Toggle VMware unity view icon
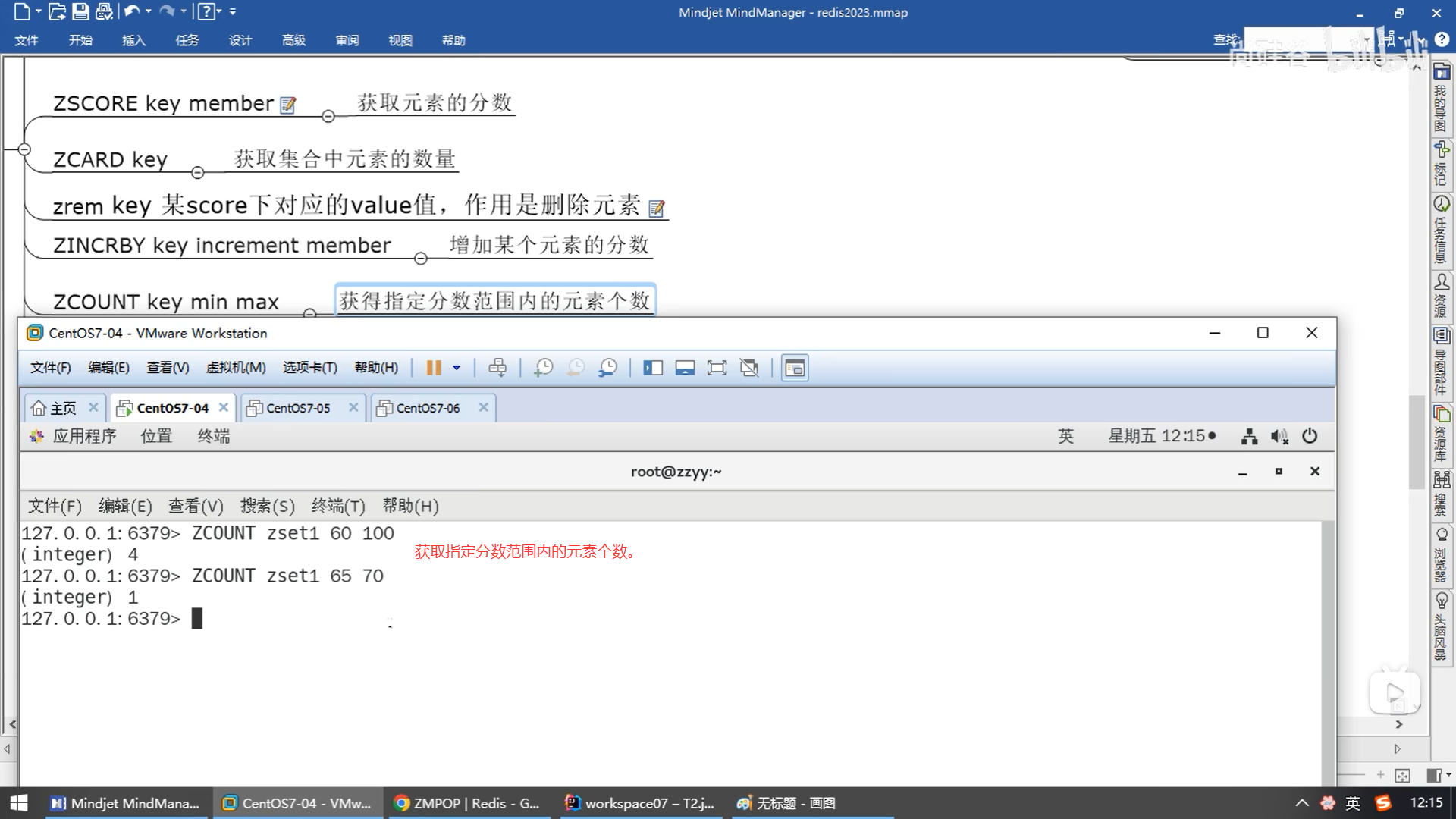1456x819 pixels. [749, 368]
